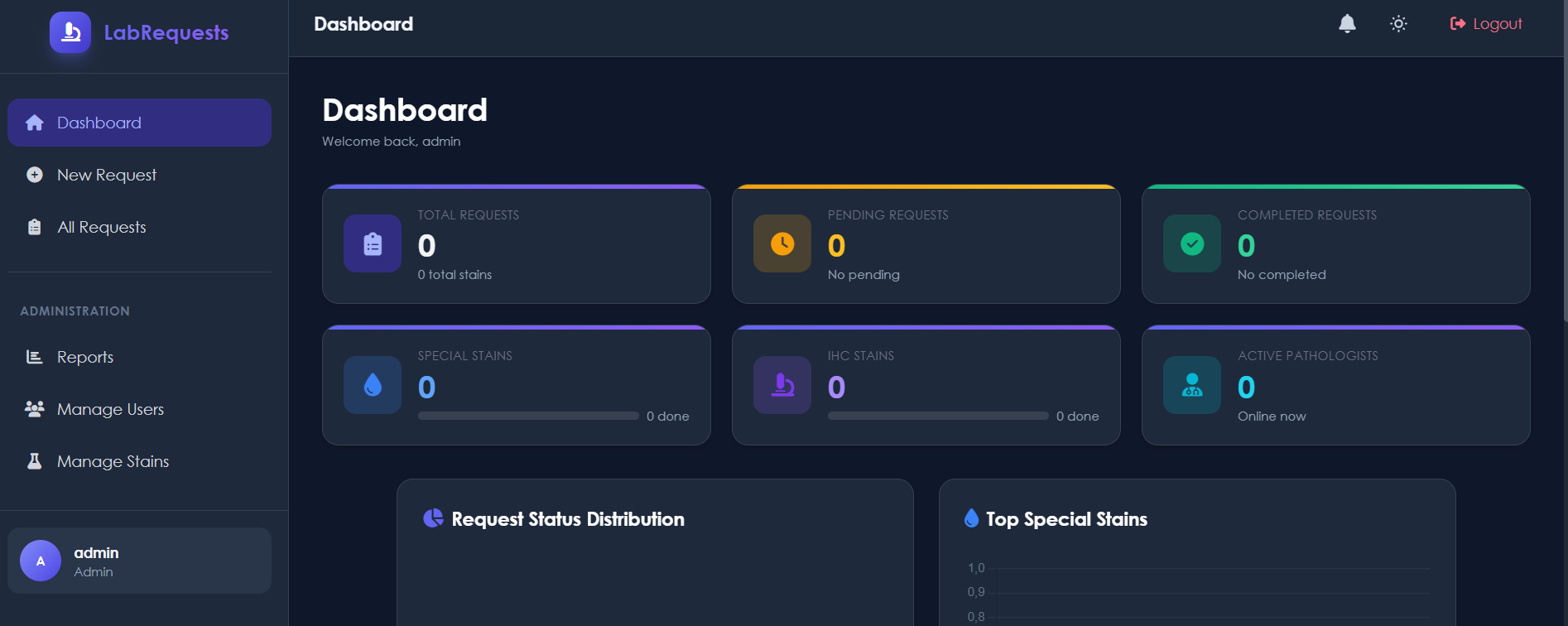Viewport: 1568px width, 626px height.
Task: Select the home icon beside Dashboard
Action: 34,122
